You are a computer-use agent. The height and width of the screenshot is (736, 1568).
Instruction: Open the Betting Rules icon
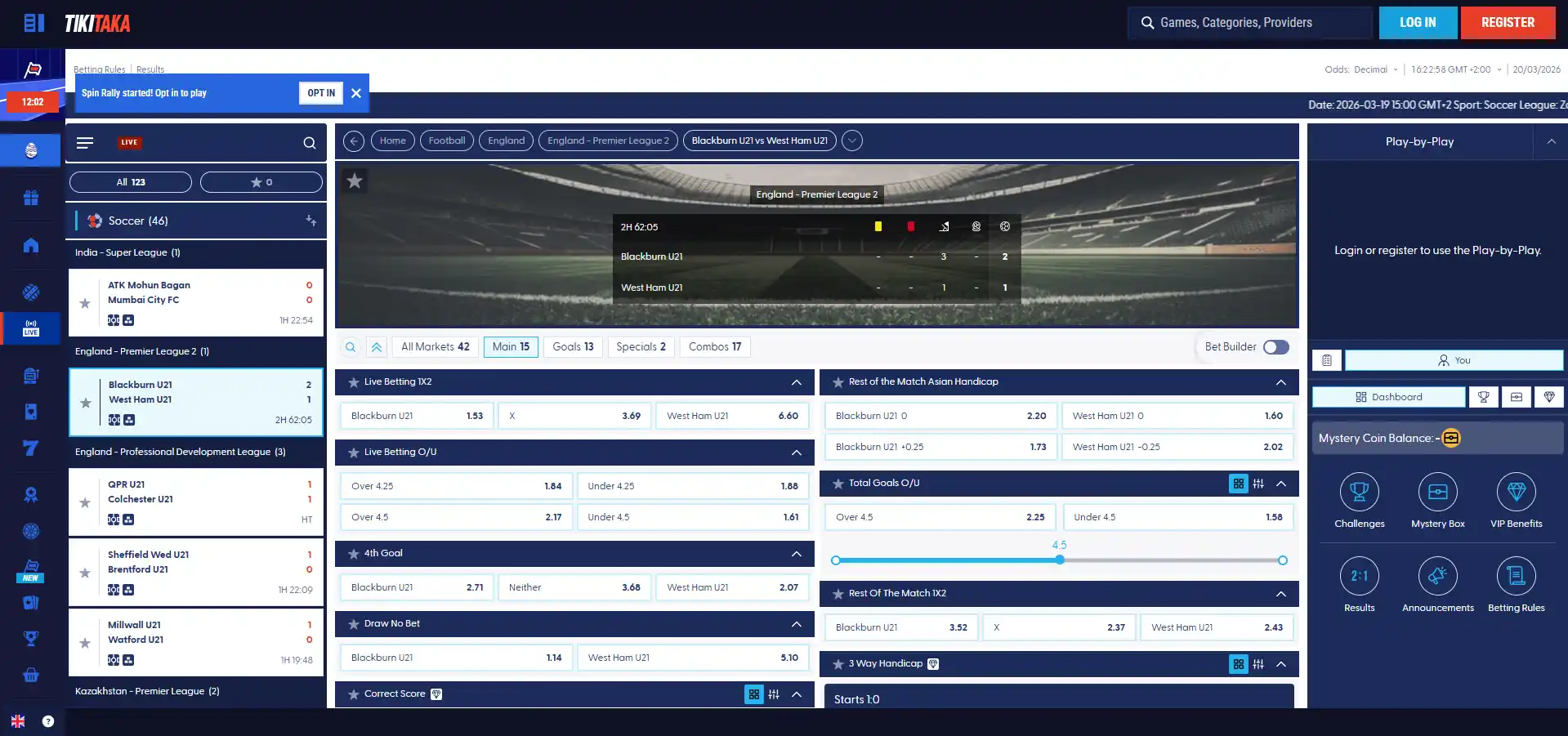[x=1516, y=576]
